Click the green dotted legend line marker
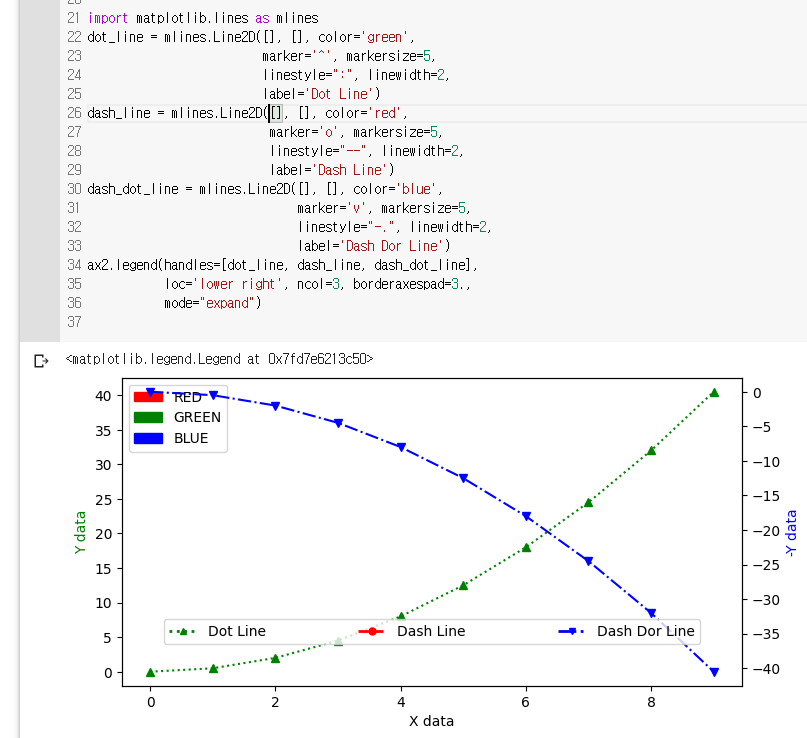Screen dimensions: 807x738 tap(183, 631)
